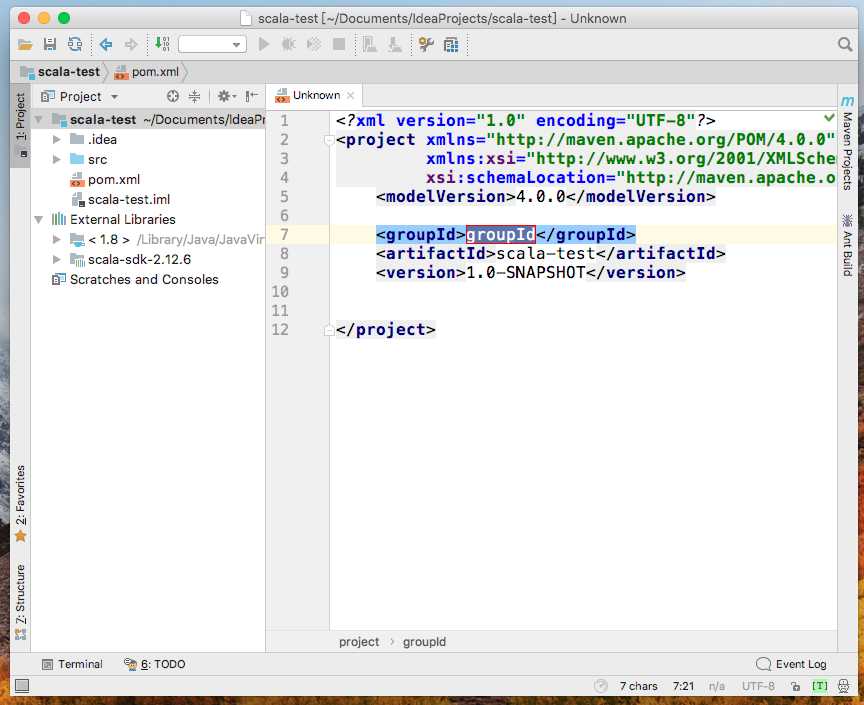Screen dimensions: 864x705
Task: Open the Event Log
Action: pos(791,664)
